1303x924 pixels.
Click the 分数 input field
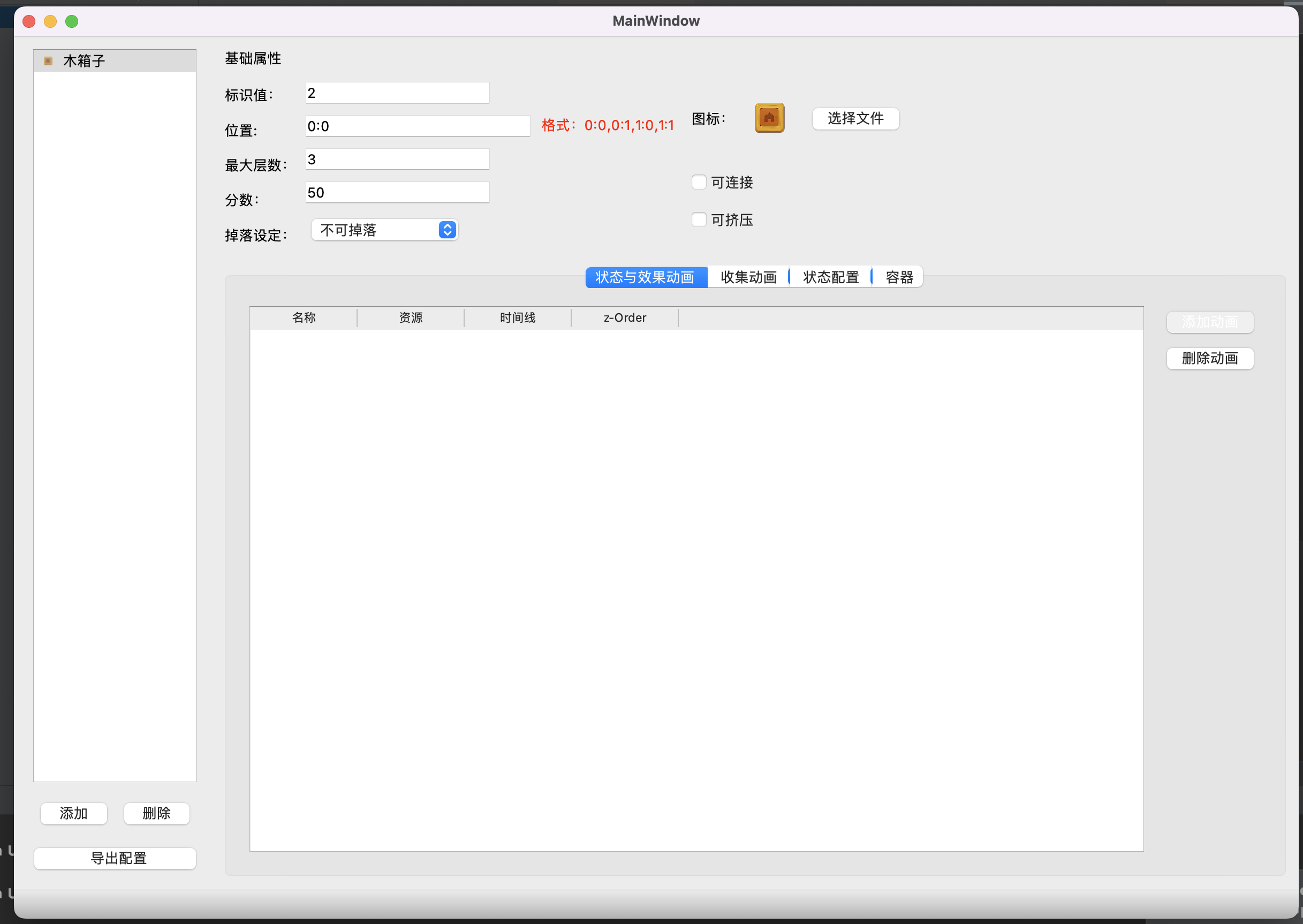point(397,192)
